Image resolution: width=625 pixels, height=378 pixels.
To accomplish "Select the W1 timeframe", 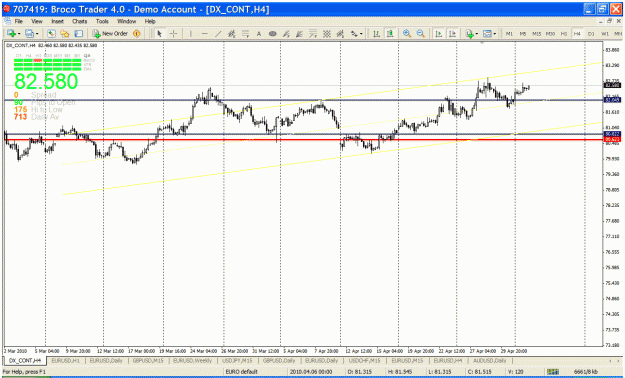I will click(605, 34).
